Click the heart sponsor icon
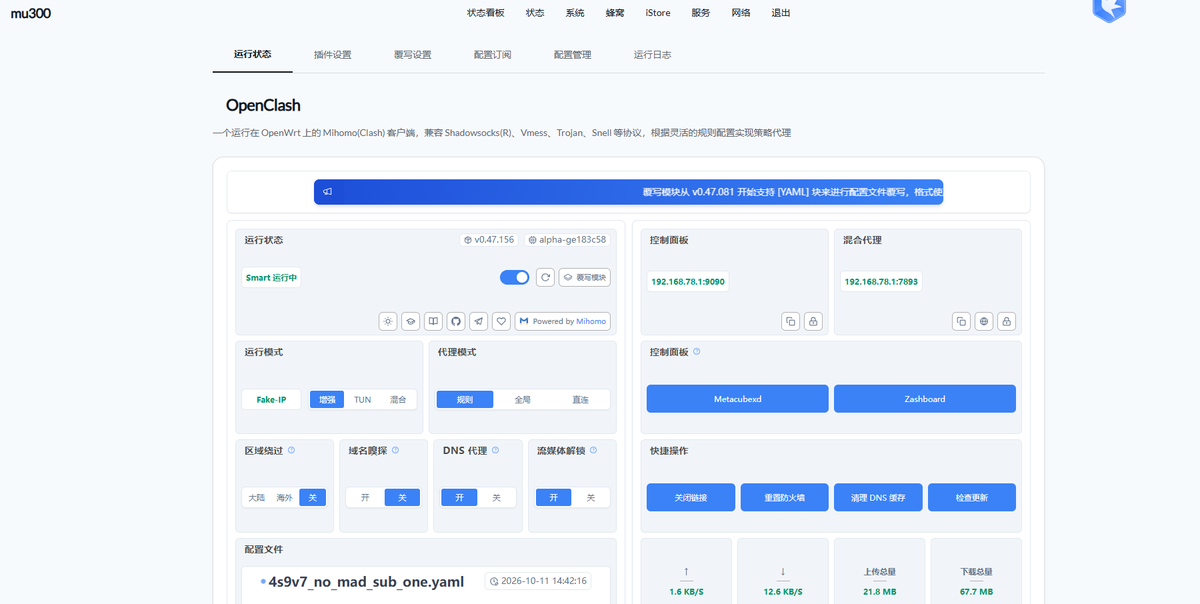The image size is (1200, 604). click(502, 321)
